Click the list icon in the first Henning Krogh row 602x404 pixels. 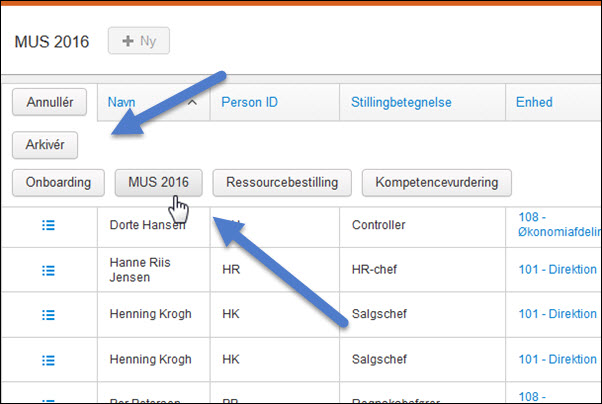(x=48, y=314)
